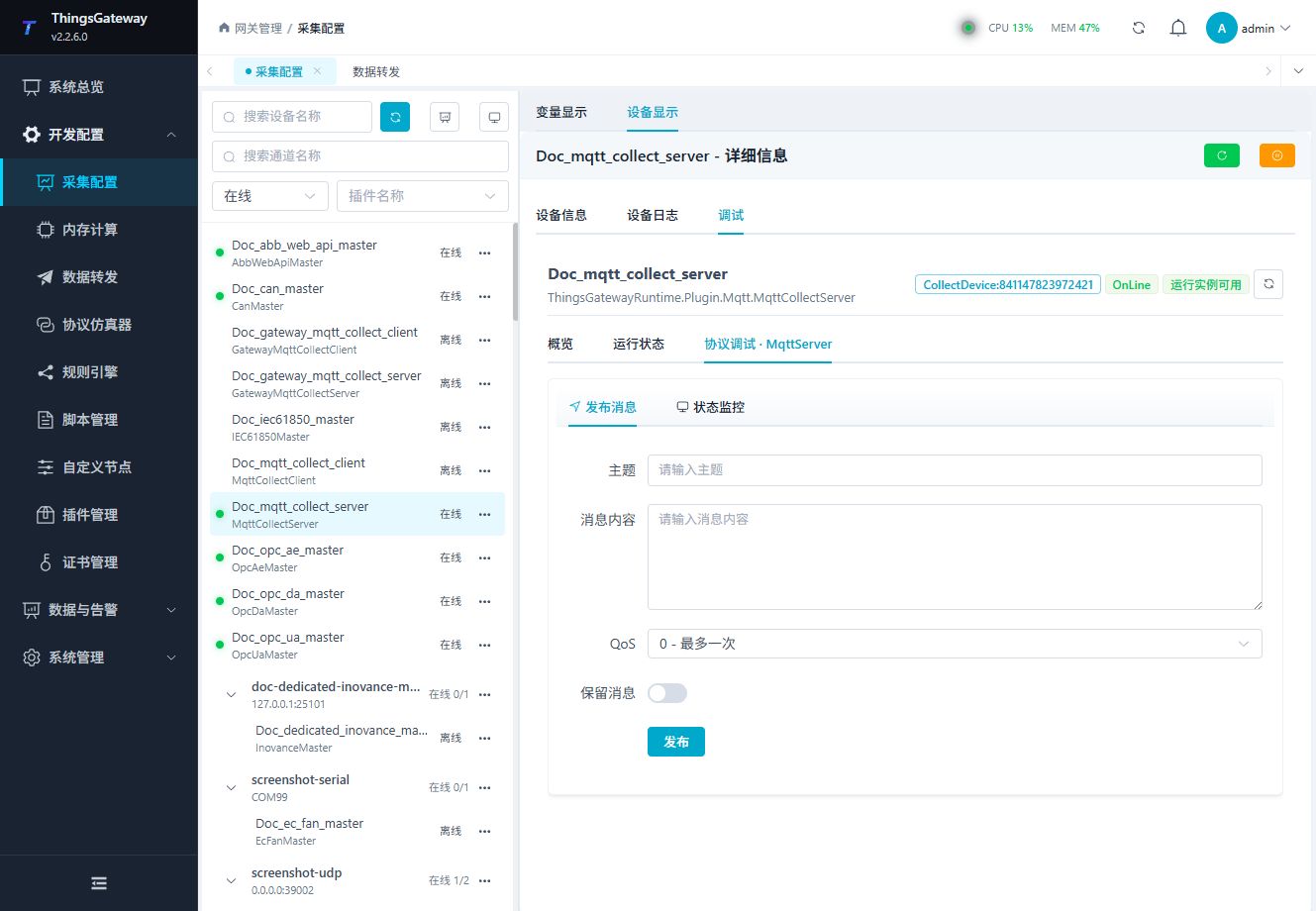
Task: Switch to the 数据转发 page tab
Action: coord(376,71)
